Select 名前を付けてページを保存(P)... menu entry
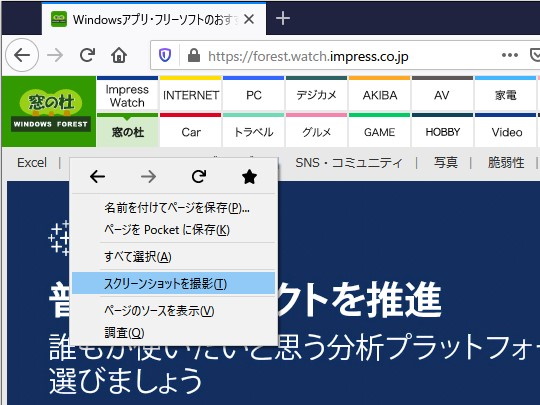 (173, 208)
